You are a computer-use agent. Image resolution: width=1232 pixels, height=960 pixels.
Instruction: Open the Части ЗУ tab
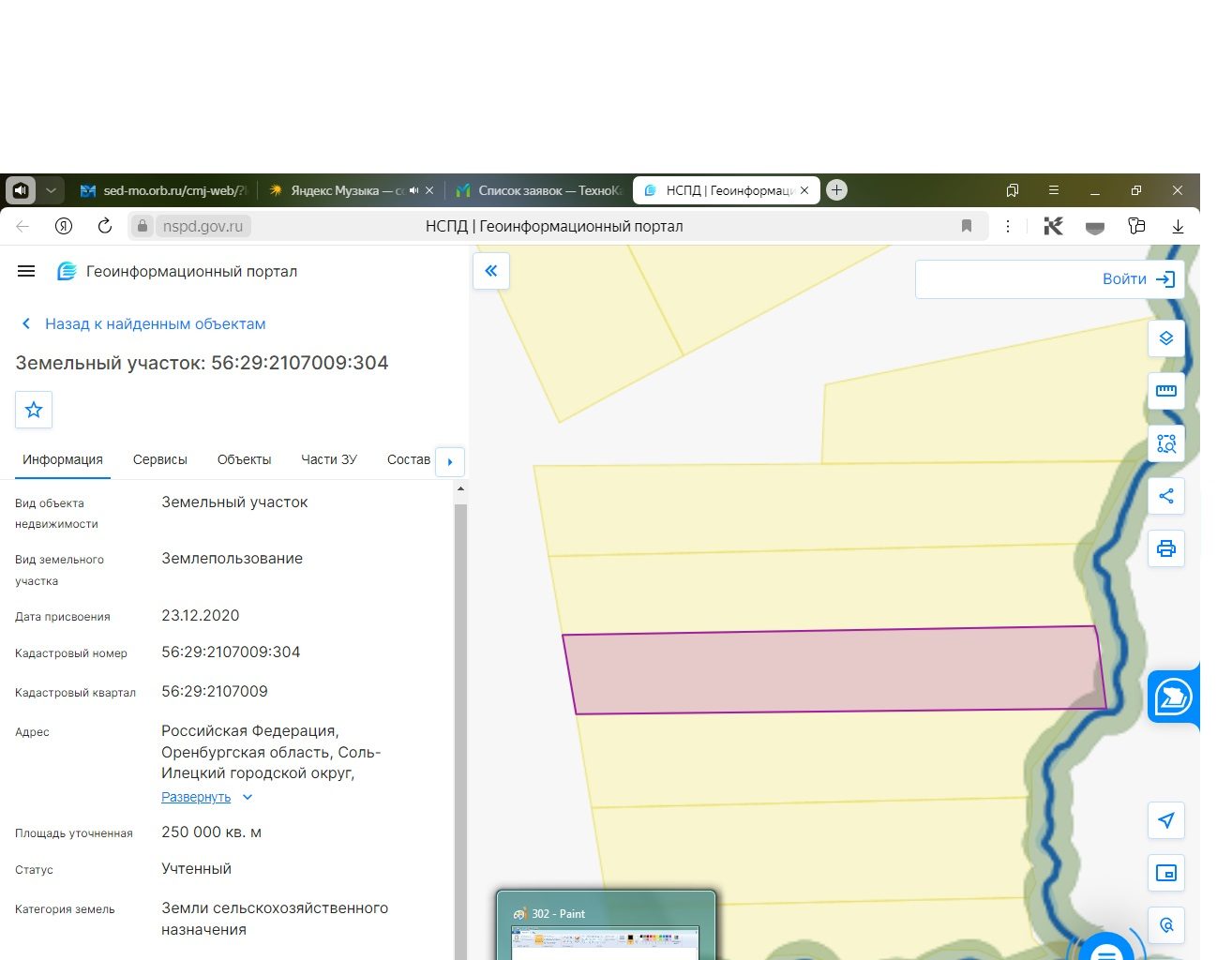[329, 459]
